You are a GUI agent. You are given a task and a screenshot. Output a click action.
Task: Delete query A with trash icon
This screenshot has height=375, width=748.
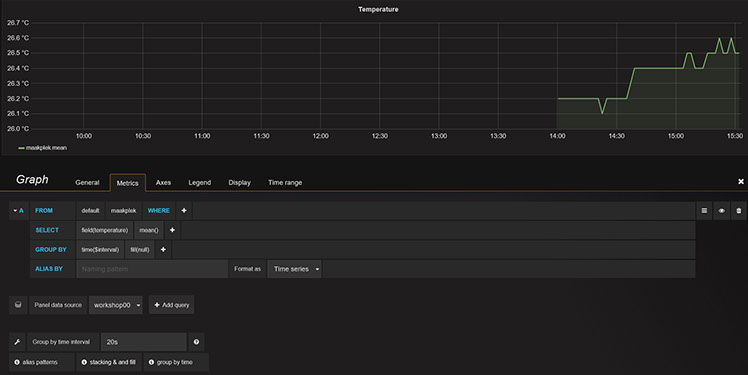click(738, 210)
